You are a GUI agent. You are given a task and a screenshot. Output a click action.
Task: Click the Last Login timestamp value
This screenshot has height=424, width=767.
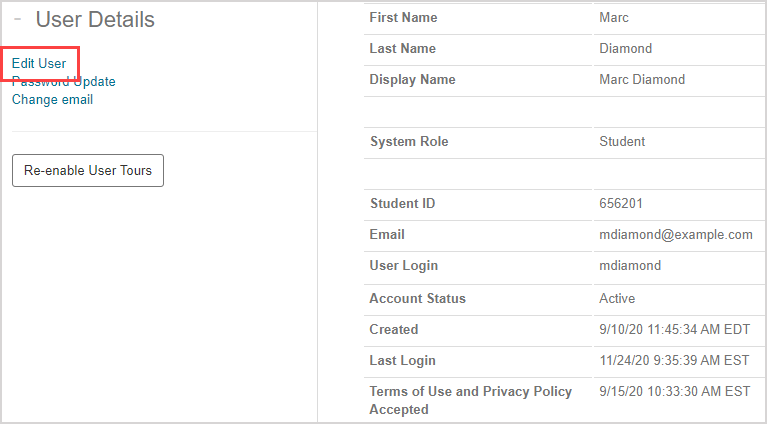click(674, 360)
